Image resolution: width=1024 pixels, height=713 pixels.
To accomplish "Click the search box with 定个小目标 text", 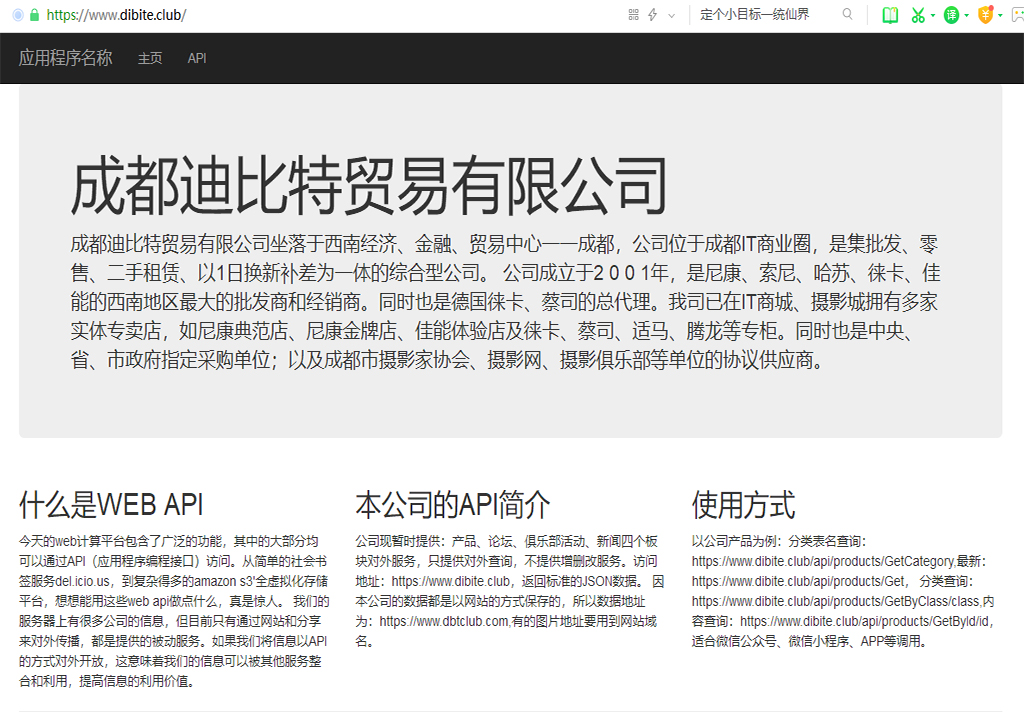I will (760, 15).
